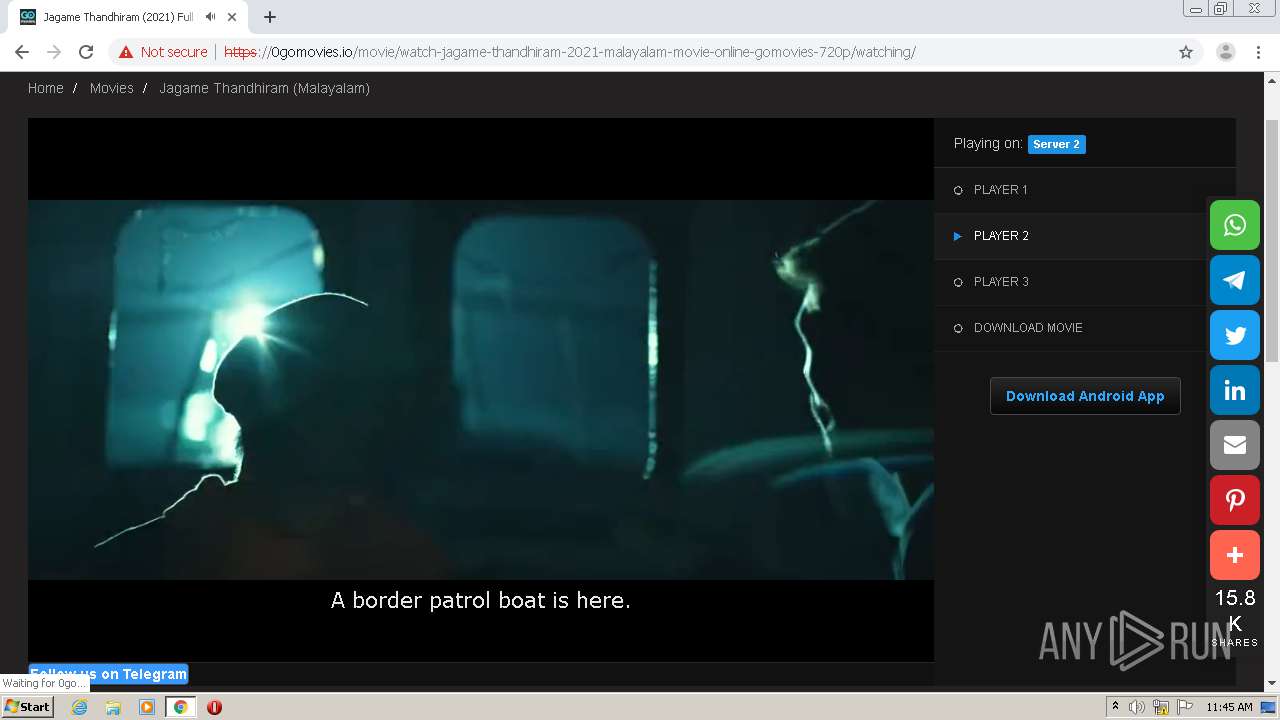Open network icon in system tray
Viewport: 1280px width, 720px height.
pos(1161,707)
